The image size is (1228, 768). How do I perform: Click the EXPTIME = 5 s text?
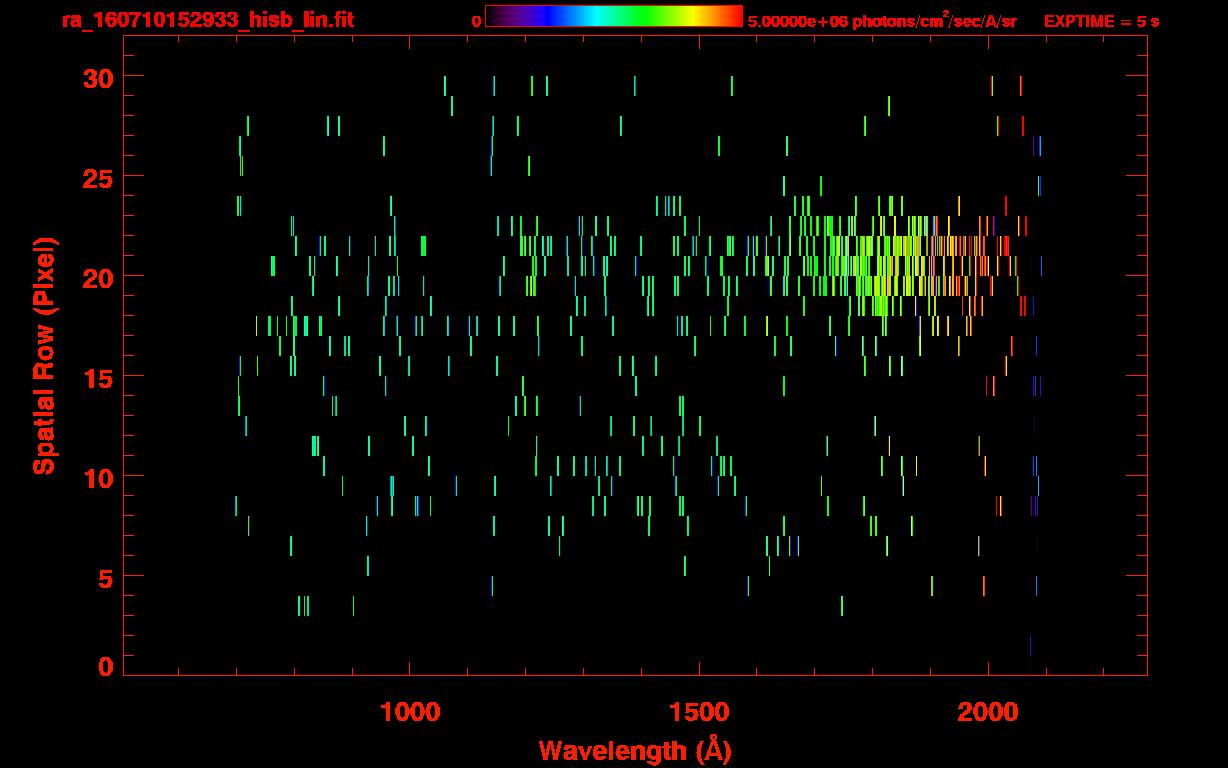click(x=1101, y=21)
